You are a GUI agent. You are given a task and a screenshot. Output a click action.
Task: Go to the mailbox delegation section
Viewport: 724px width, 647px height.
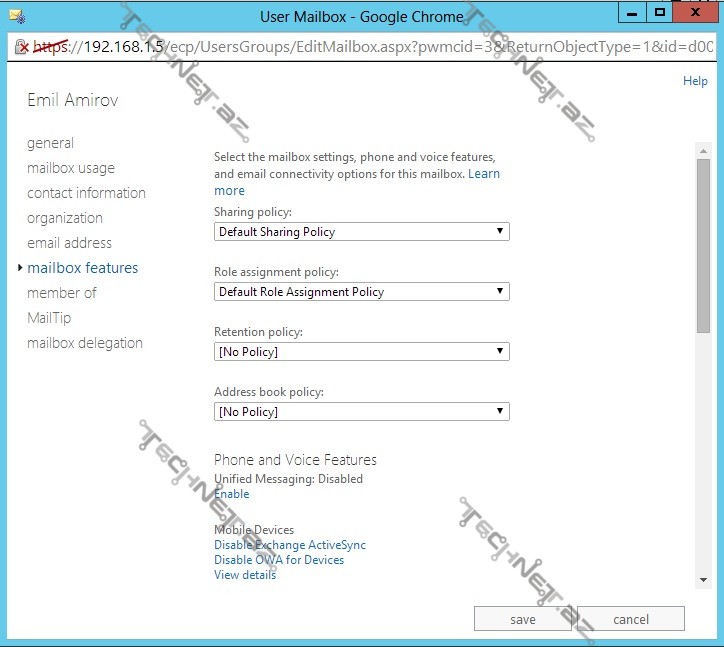point(85,343)
